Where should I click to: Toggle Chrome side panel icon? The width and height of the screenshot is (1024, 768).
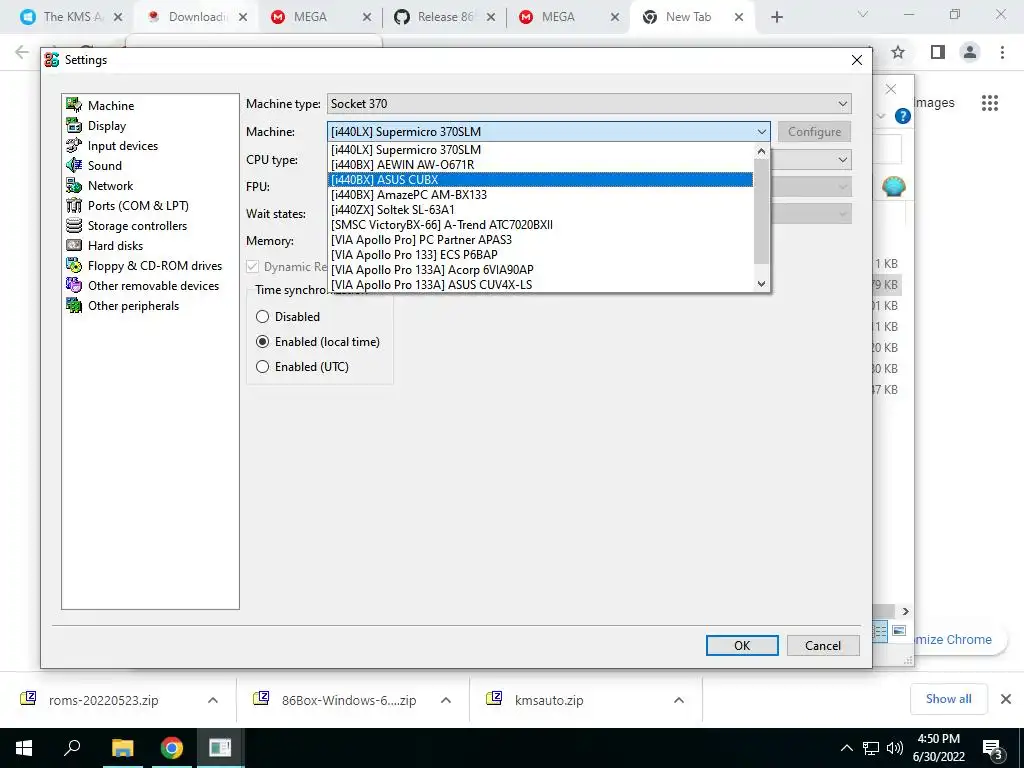[938, 52]
